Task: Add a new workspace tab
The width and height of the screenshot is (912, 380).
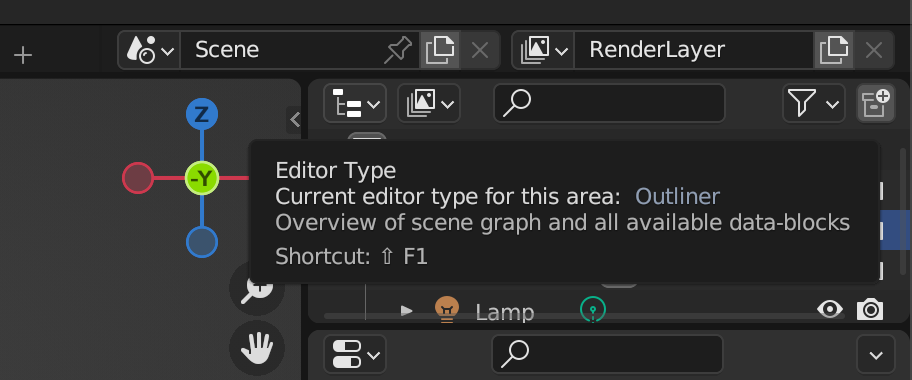Action: pyautogui.click(x=23, y=56)
